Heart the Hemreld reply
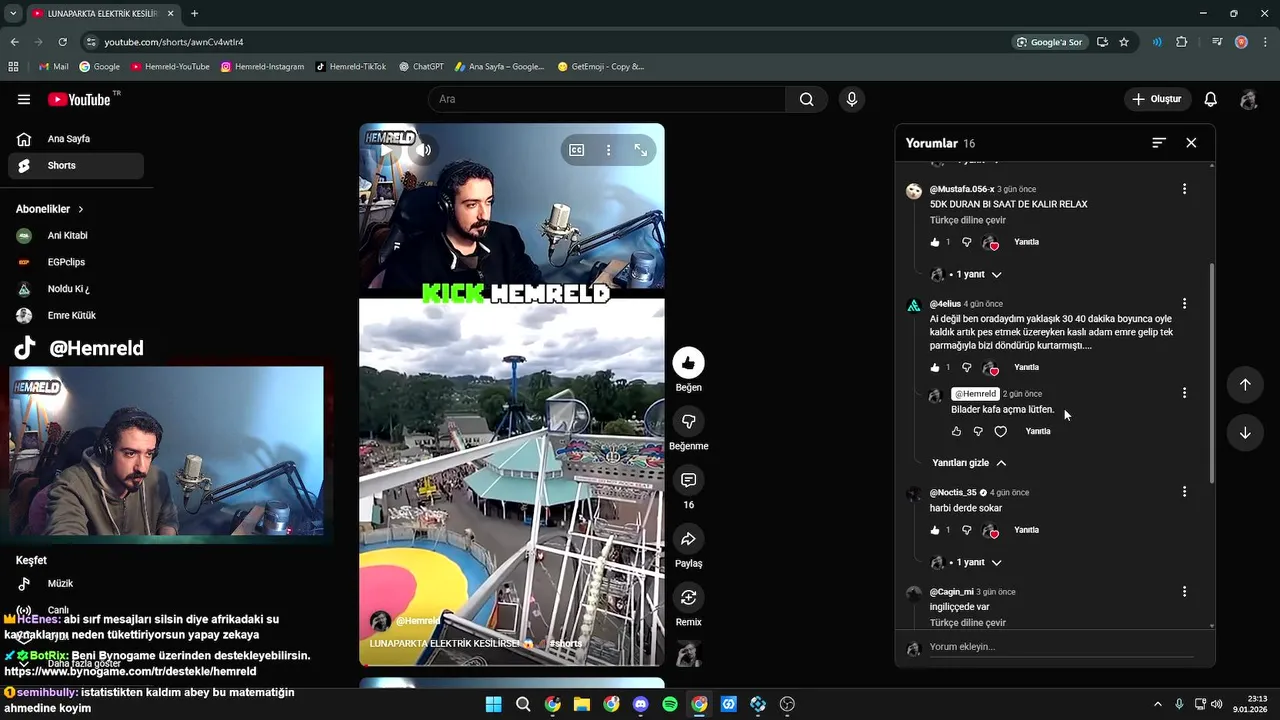This screenshot has height=720, width=1280. tap(1000, 431)
